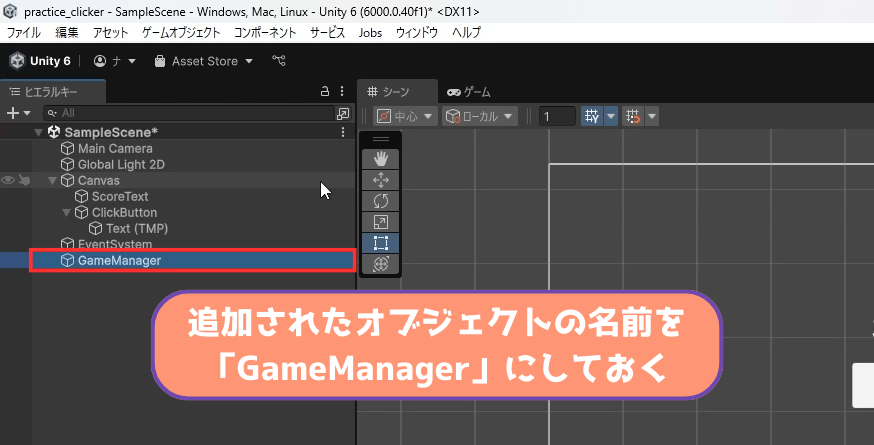Viewport: 874px width, 445px height.
Task: Open the Unity version control icon
Action: (279, 61)
